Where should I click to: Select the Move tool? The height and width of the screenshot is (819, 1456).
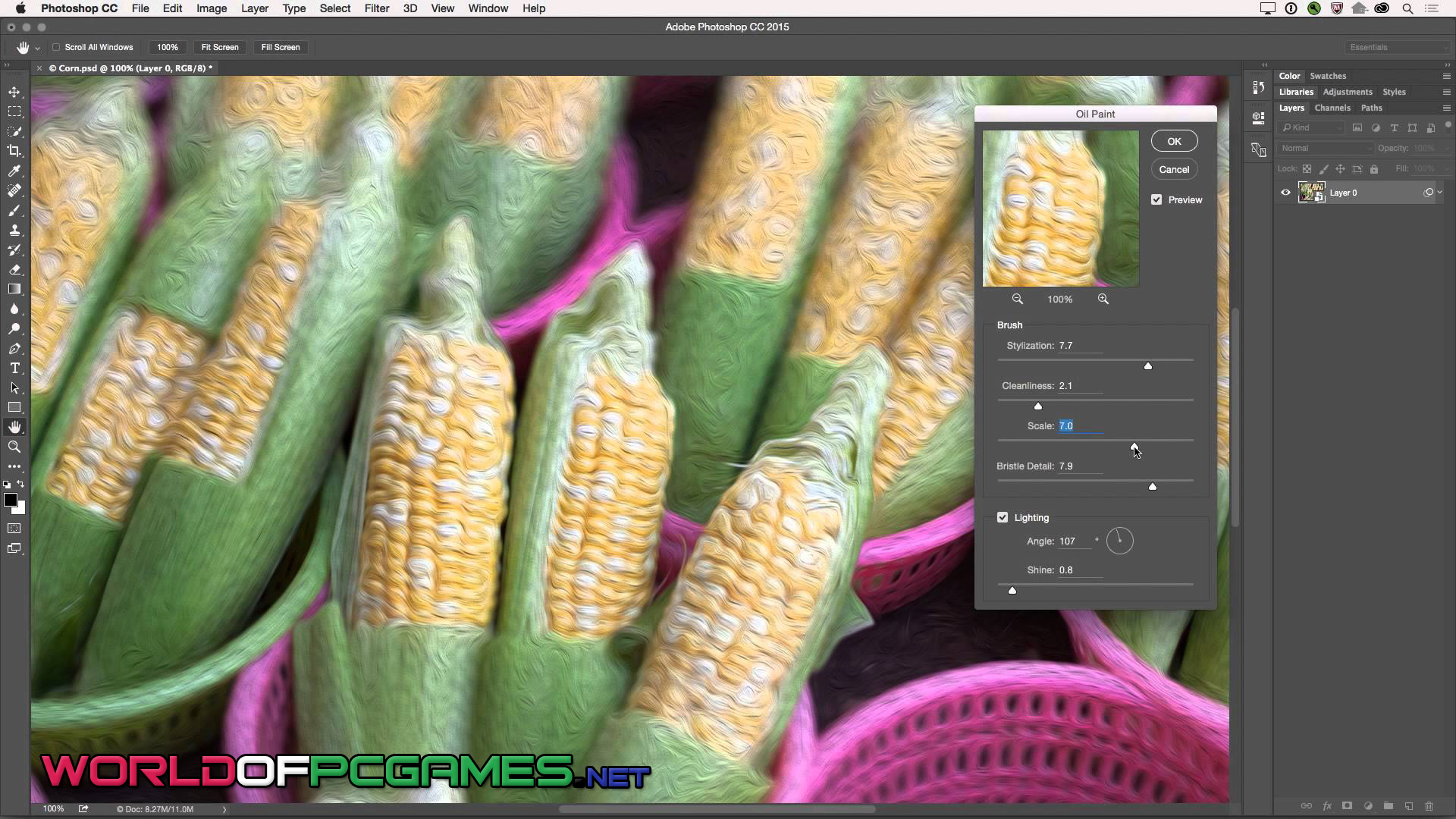pyautogui.click(x=14, y=92)
